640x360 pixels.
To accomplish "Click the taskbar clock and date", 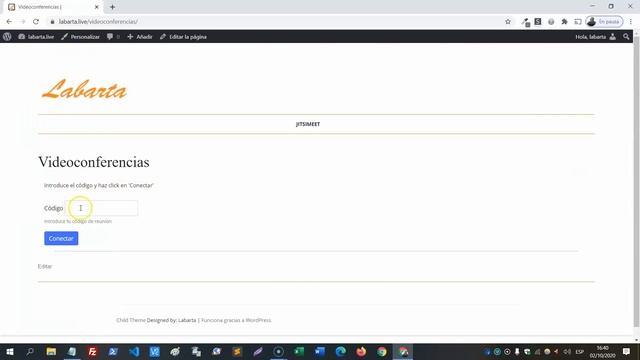I will point(602,351).
